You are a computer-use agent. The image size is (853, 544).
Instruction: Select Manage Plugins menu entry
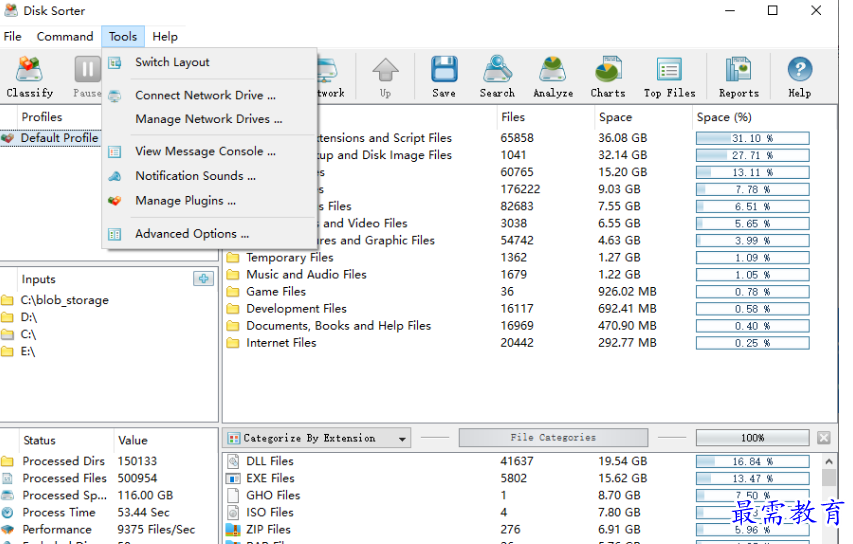(209, 201)
